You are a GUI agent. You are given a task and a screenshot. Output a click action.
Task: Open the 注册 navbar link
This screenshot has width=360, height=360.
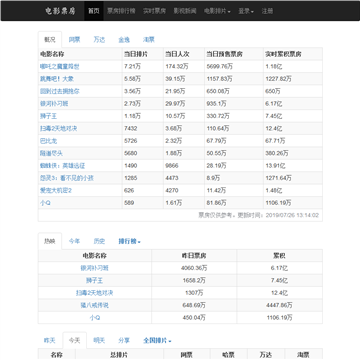point(267,11)
